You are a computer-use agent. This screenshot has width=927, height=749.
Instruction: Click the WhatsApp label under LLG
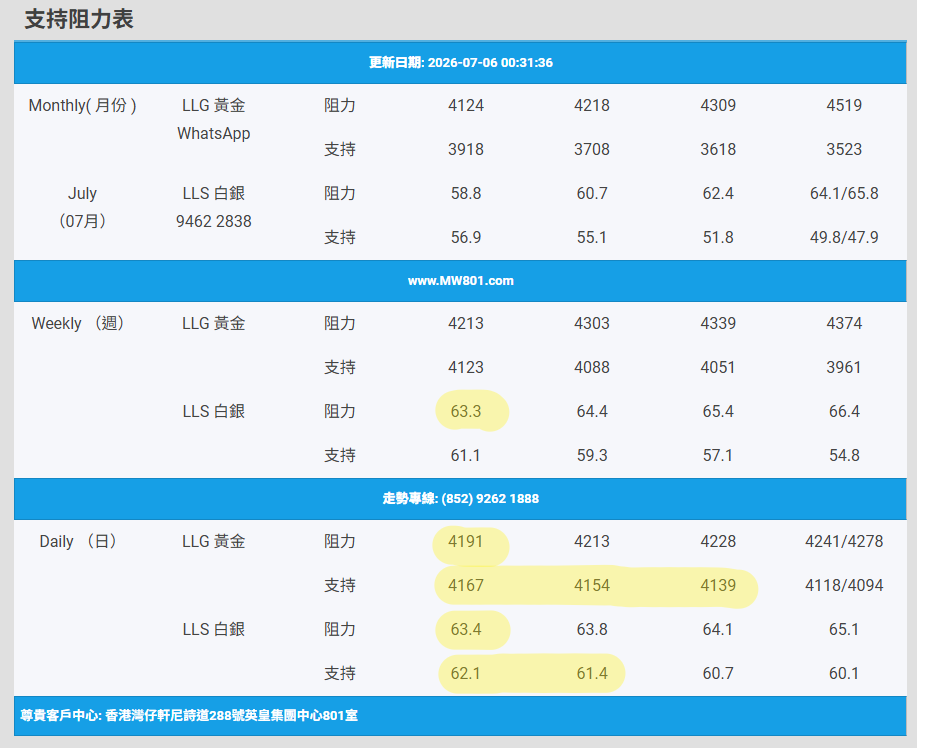pos(213,134)
